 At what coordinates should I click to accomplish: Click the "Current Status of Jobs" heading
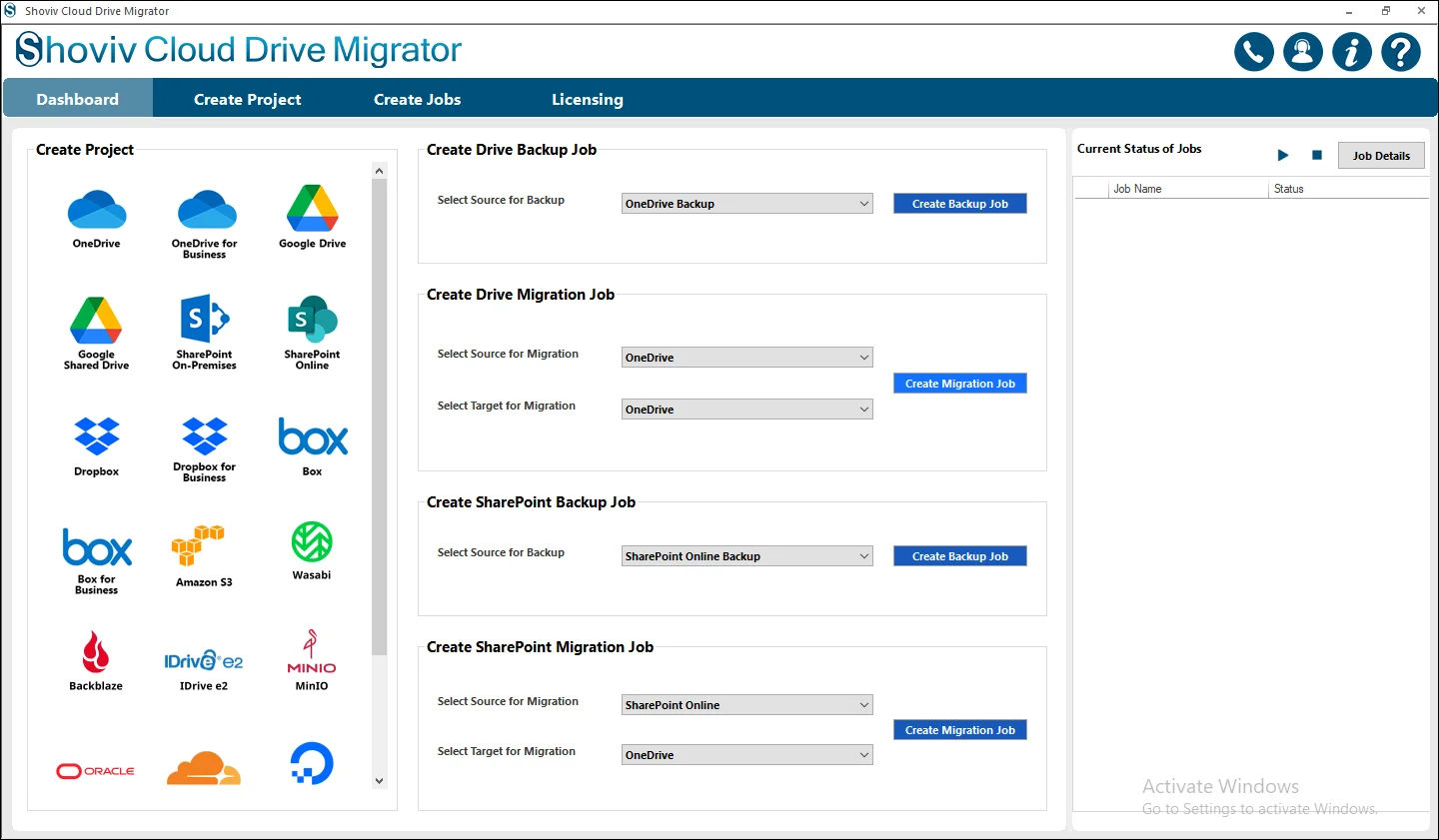(x=1139, y=149)
